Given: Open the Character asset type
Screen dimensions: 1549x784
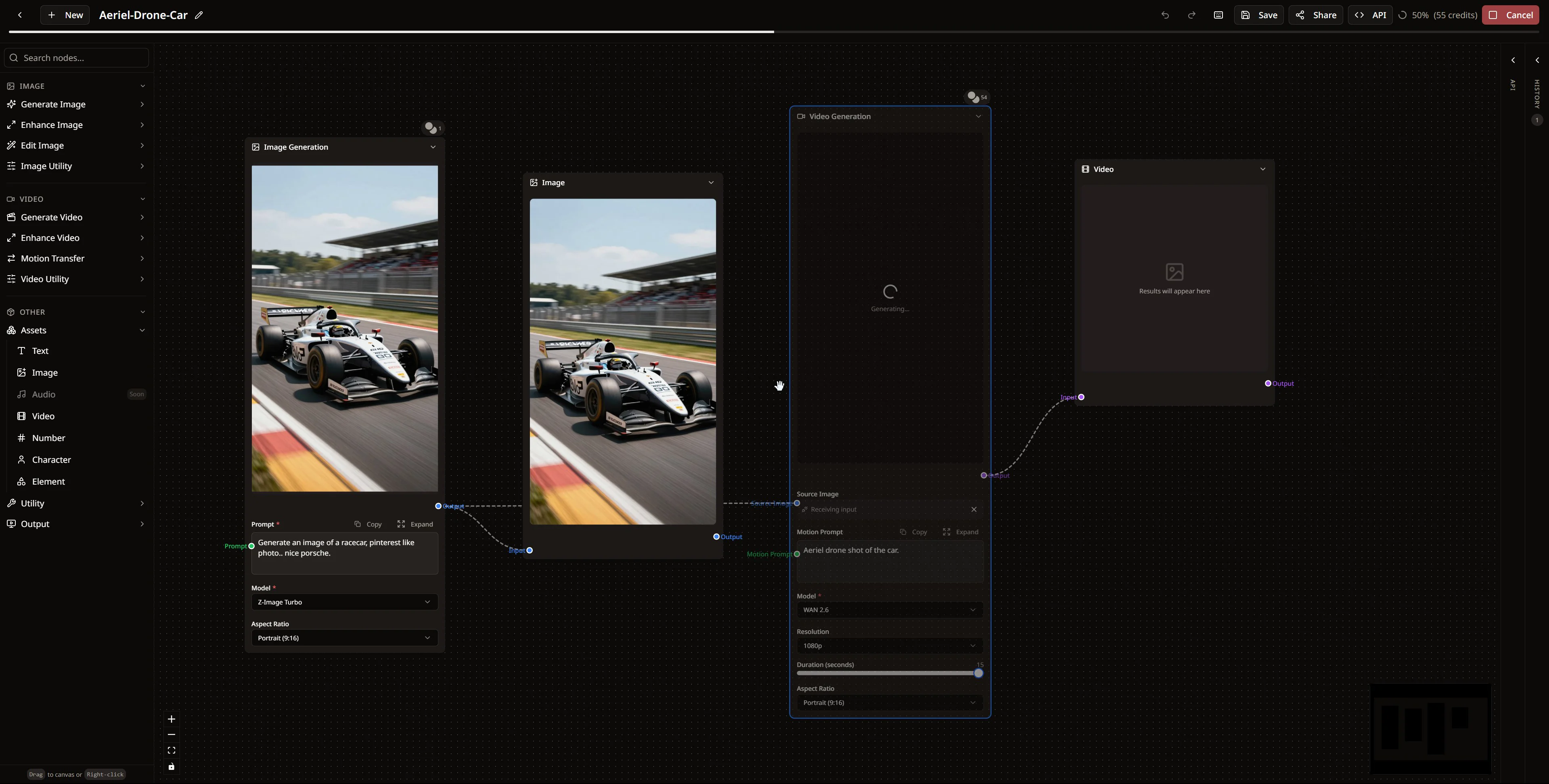Looking at the screenshot, I should click(x=50, y=459).
